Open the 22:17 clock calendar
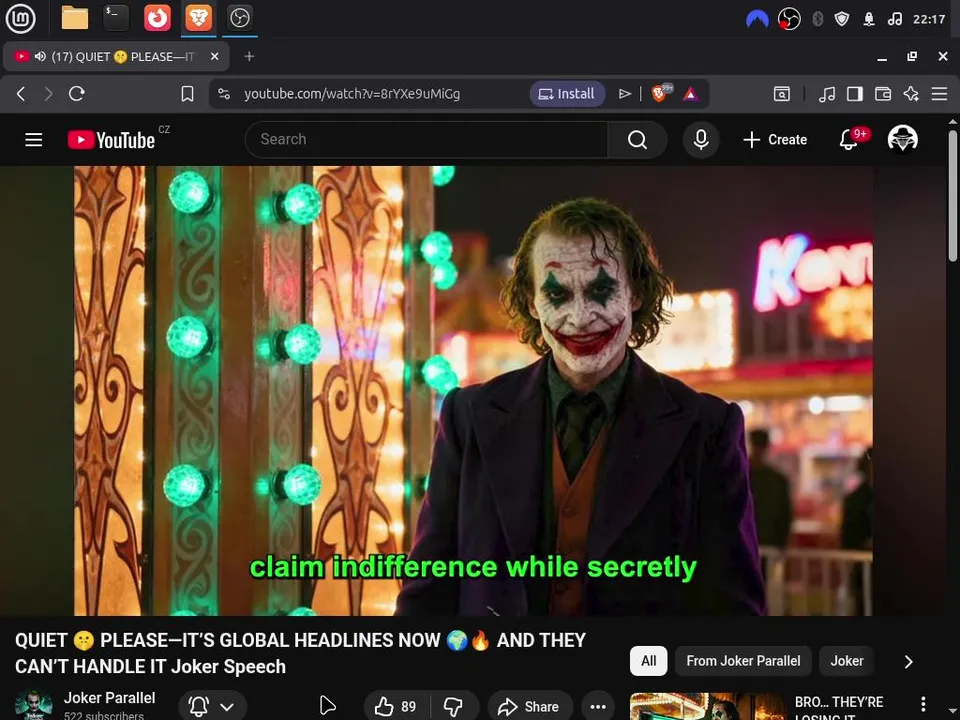This screenshot has width=960, height=720. coord(929,20)
